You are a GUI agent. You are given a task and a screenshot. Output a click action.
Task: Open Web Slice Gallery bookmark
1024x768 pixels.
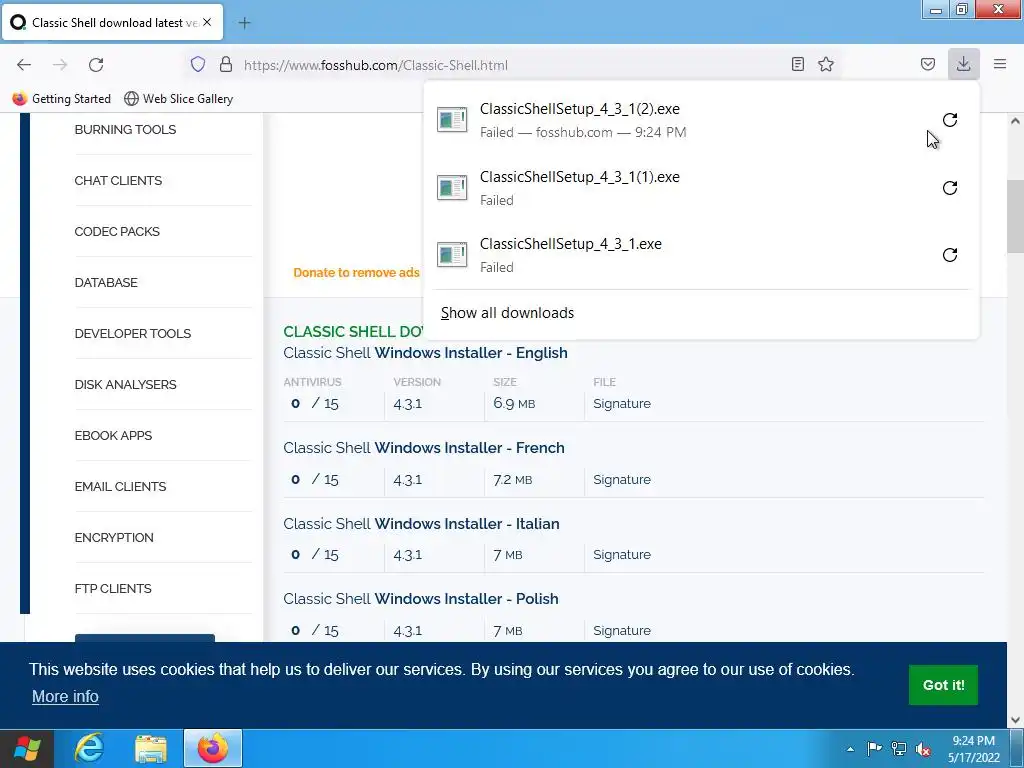pyautogui.click(x=178, y=99)
